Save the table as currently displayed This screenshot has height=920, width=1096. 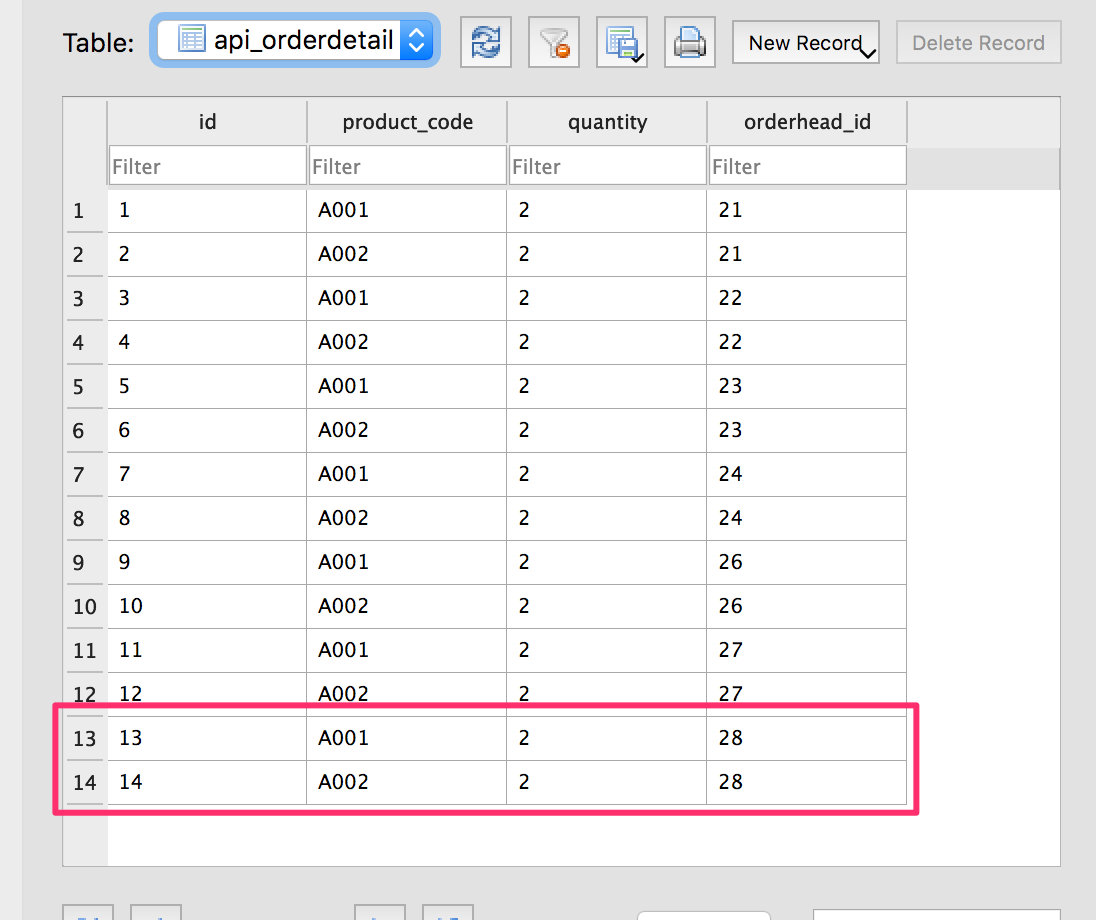[x=622, y=43]
